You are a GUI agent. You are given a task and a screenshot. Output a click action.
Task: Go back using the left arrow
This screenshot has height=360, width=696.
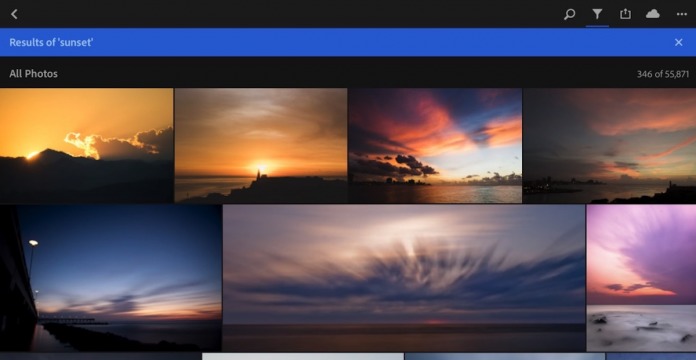14,14
